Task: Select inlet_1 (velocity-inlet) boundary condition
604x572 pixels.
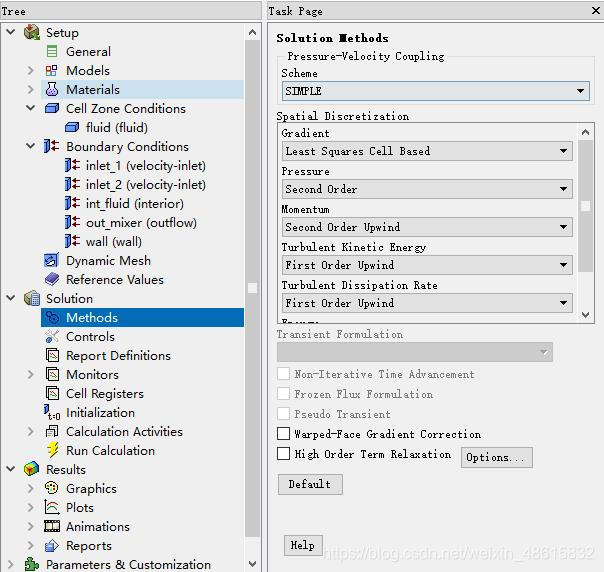Action: [145, 166]
